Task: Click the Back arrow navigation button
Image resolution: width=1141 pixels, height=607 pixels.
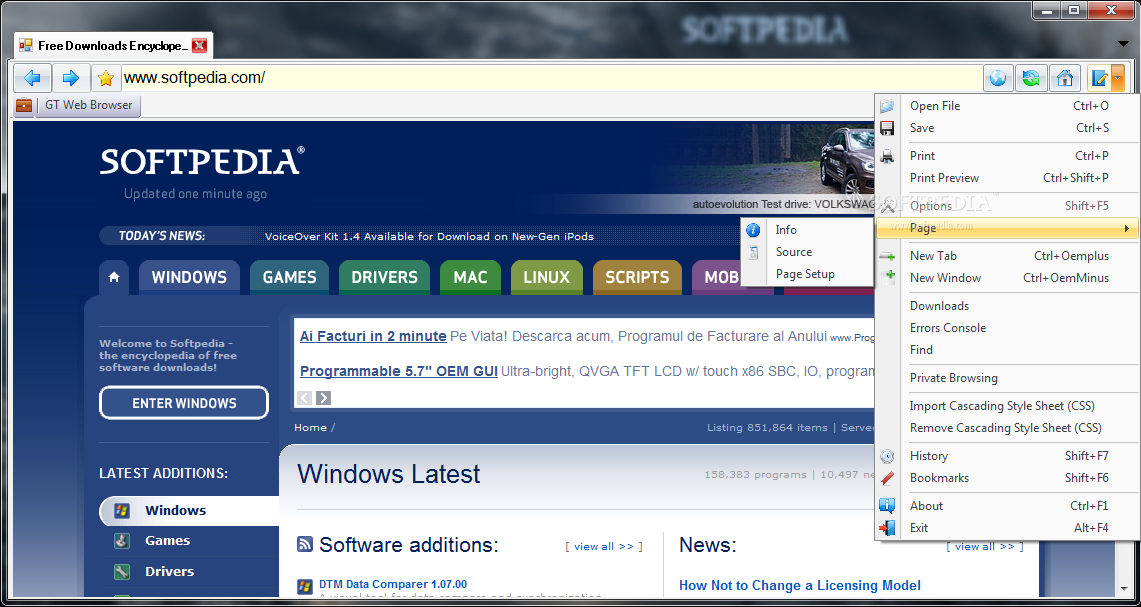Action: (x=32, y=78)
